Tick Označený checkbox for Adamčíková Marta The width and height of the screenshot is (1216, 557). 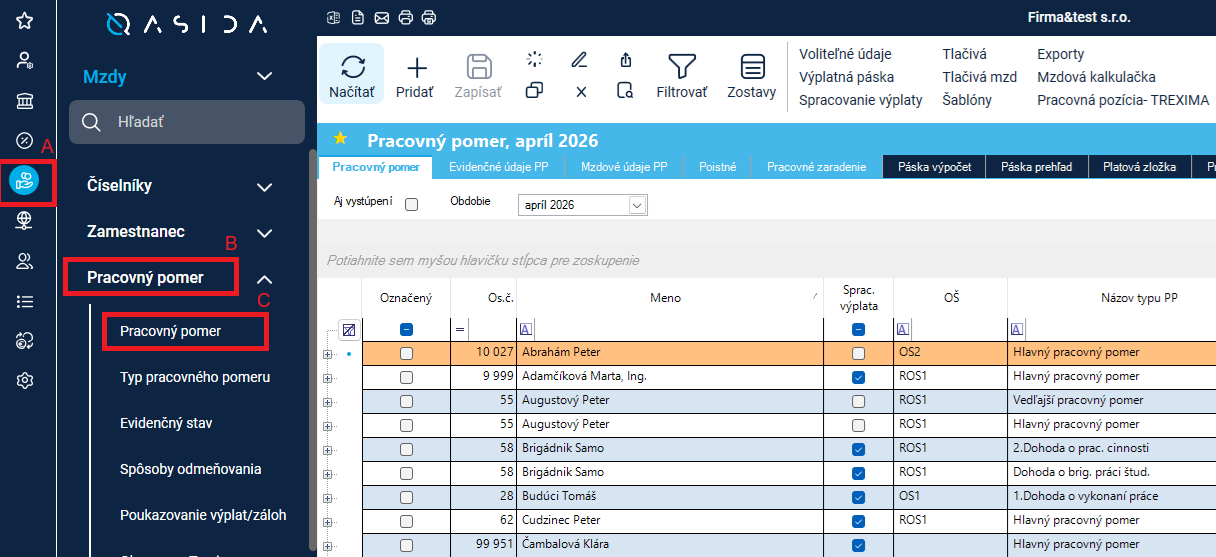pos(406,377)
